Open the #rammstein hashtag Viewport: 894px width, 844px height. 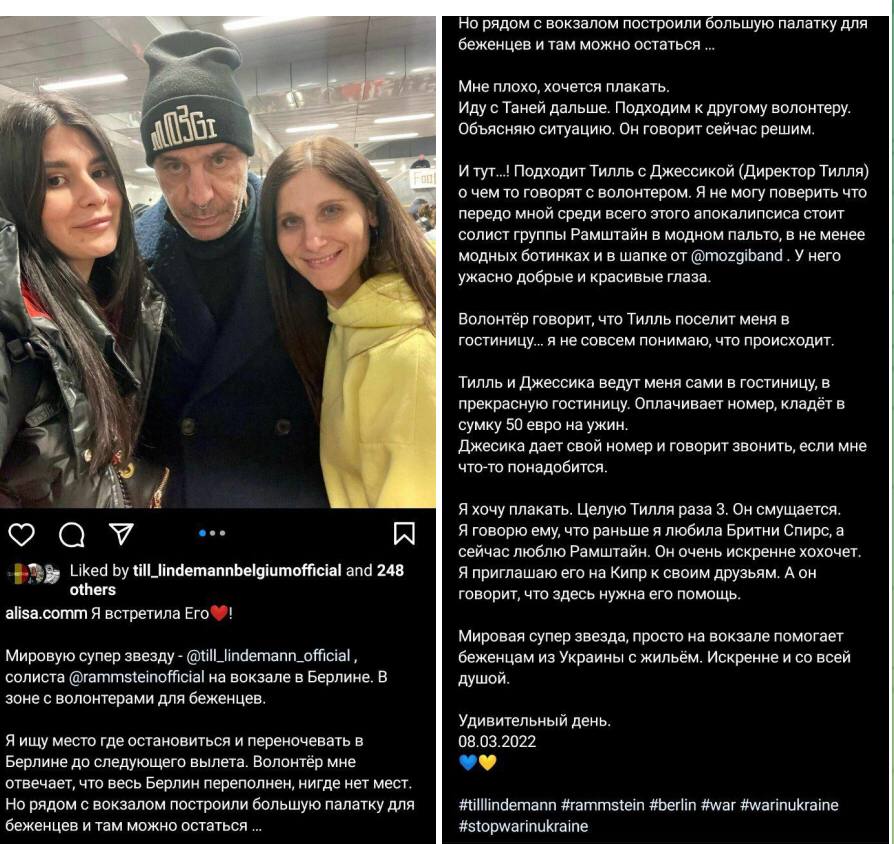click(603, 805)
